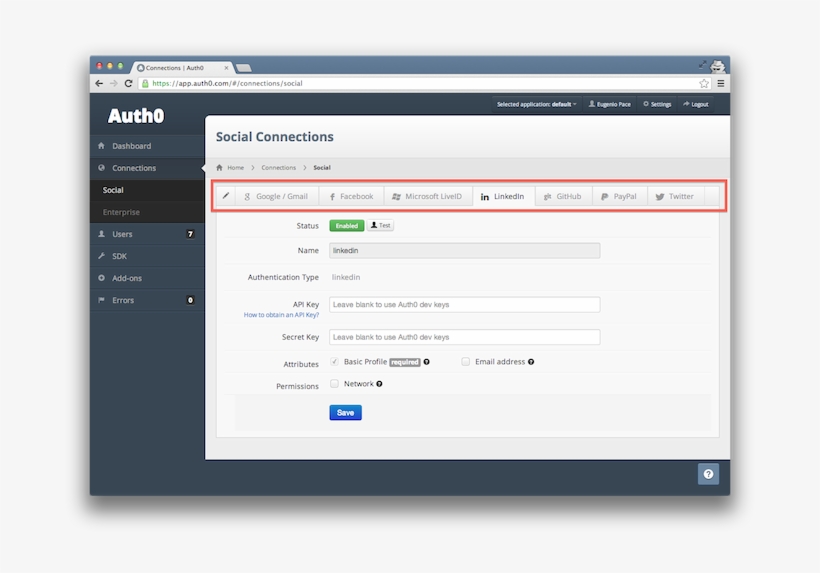The width and height of the screenshot is (820, 573).
Task: Go to Users in the sidebar
Action: pyautogui.click(x=147, y=234)
